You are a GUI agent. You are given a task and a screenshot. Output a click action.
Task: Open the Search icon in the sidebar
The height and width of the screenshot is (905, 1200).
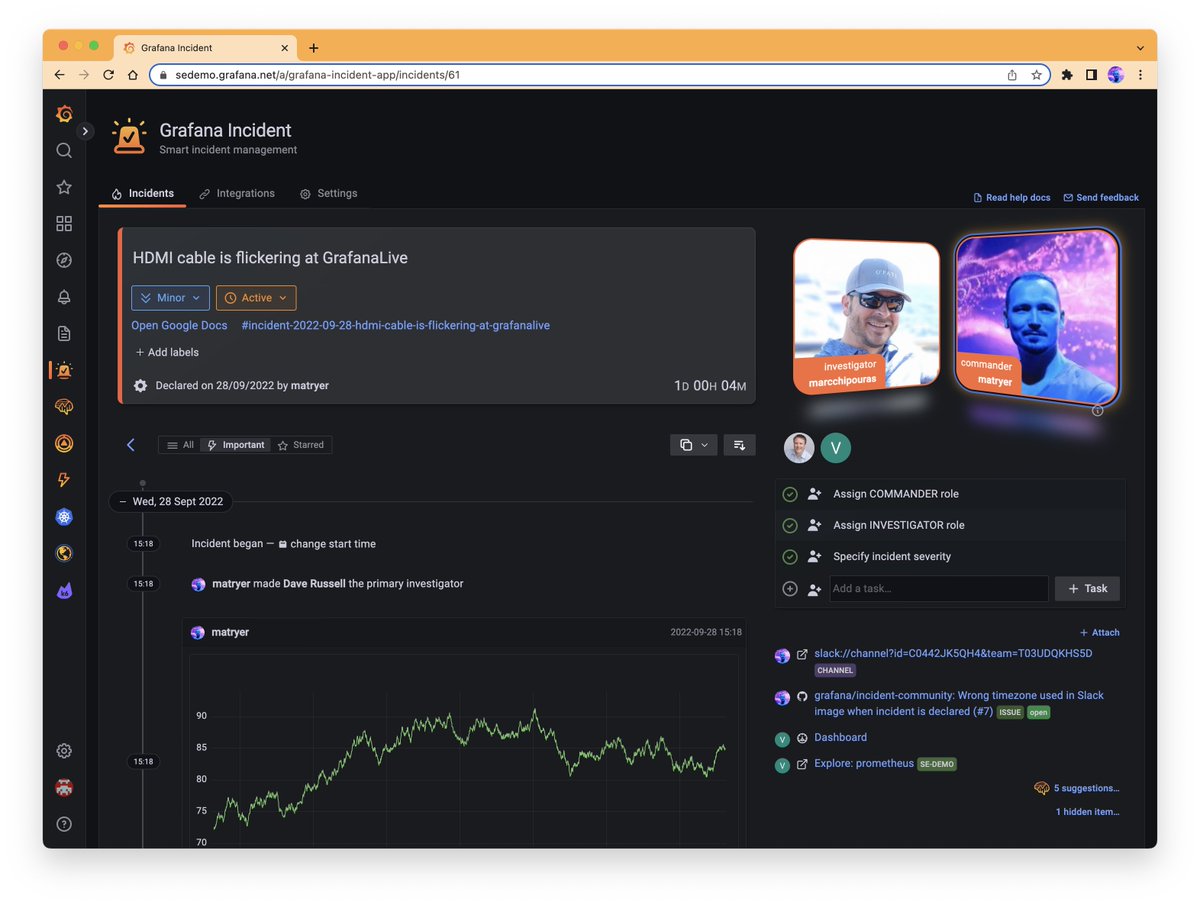[64, 150]
